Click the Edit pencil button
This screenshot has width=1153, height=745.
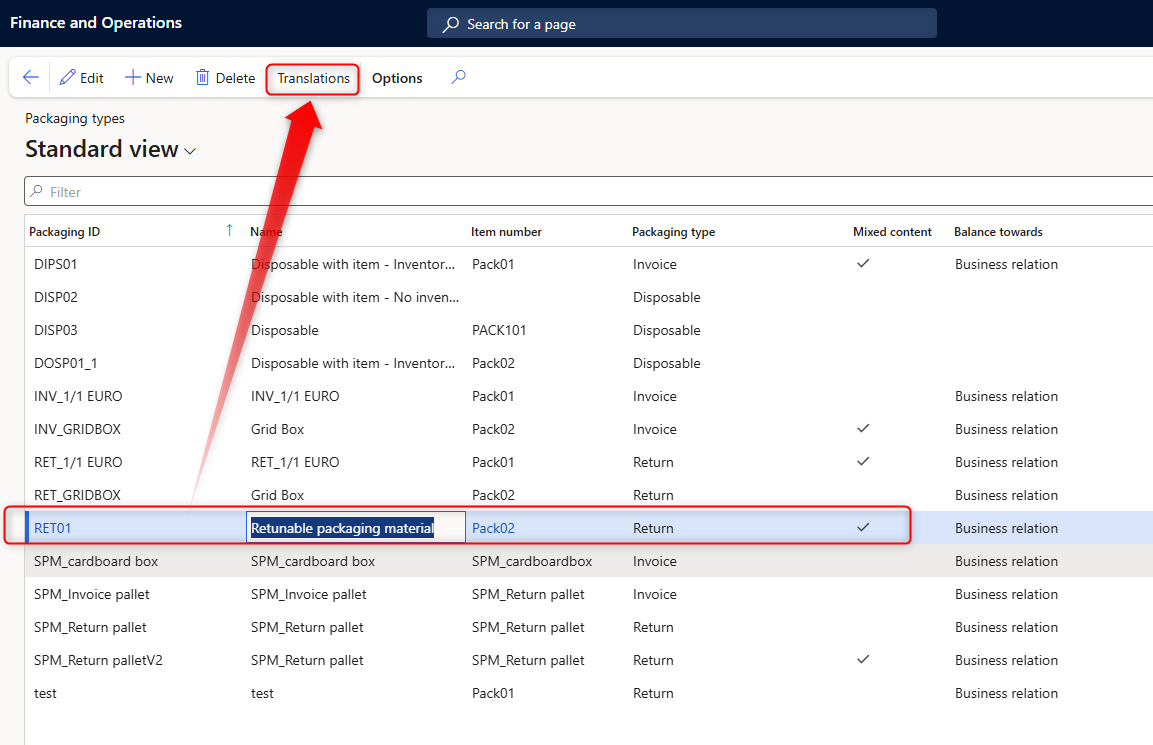(x=82, y=78)
